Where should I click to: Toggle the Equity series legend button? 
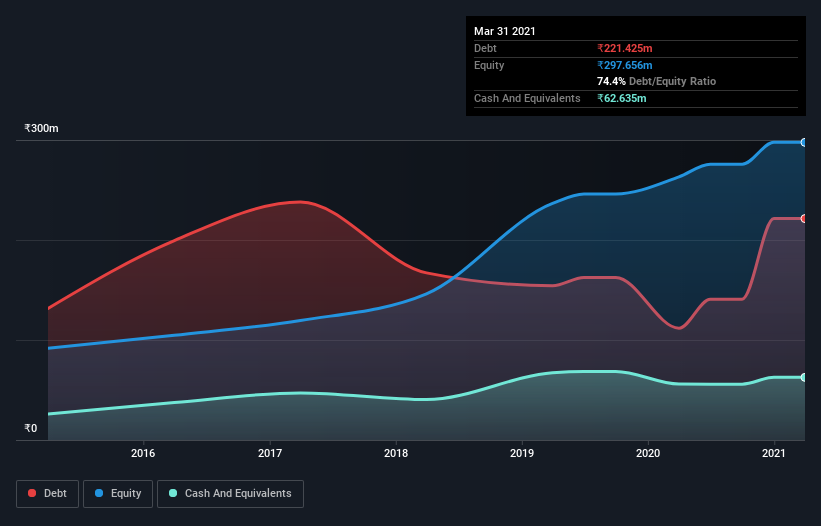pyautogui.click(x=118, y=494)
